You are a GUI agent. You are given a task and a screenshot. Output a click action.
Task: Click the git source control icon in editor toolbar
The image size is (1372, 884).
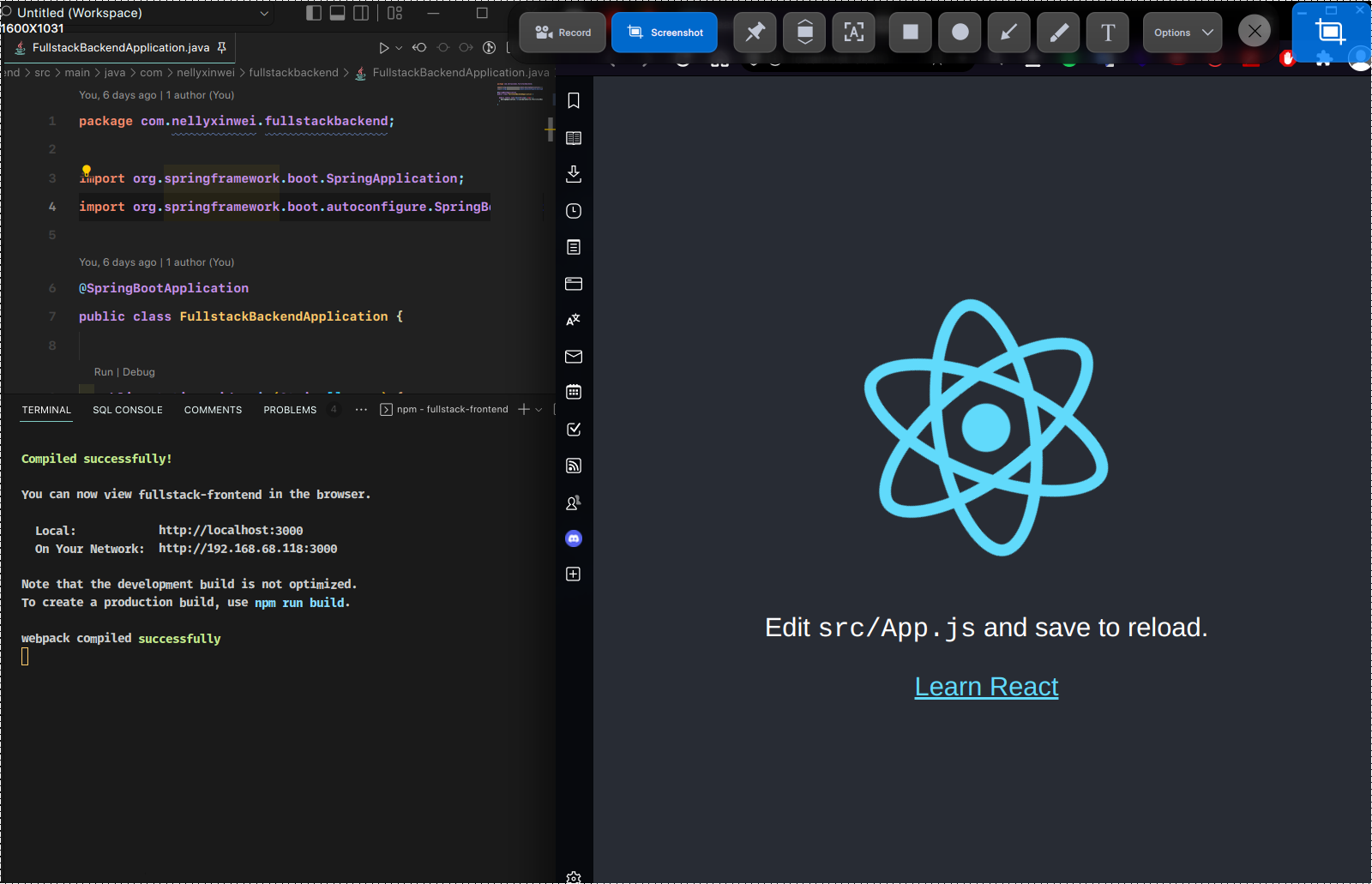point(489,48)
